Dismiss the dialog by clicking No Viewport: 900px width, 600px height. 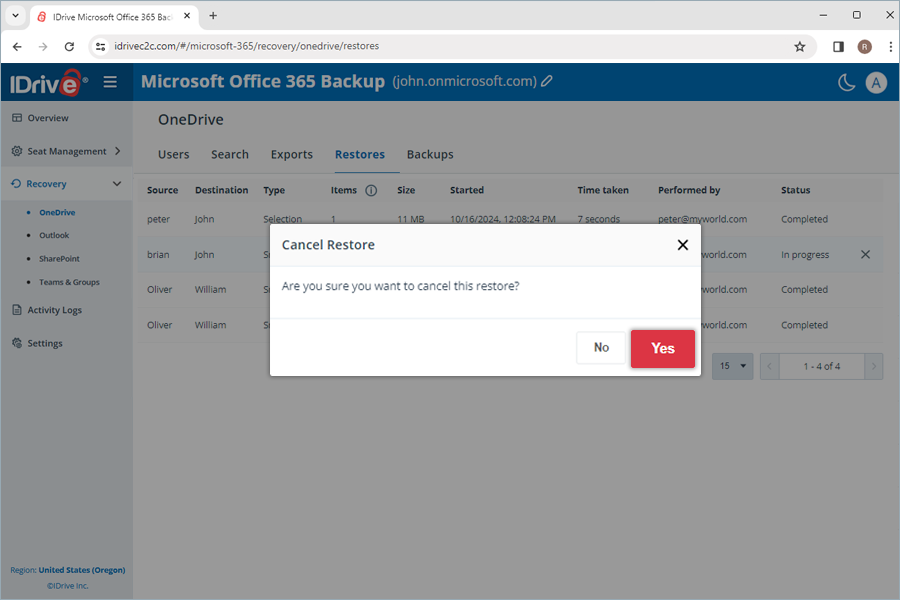click(x=601, y=348)
